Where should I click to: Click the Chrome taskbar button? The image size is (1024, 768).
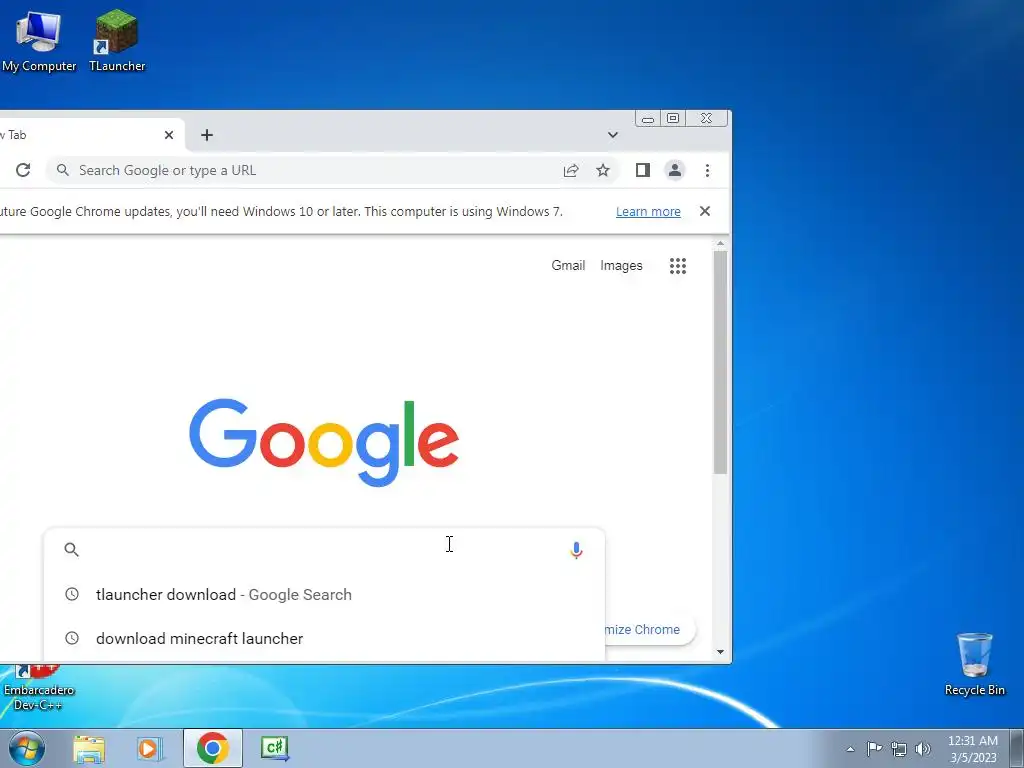212,748
